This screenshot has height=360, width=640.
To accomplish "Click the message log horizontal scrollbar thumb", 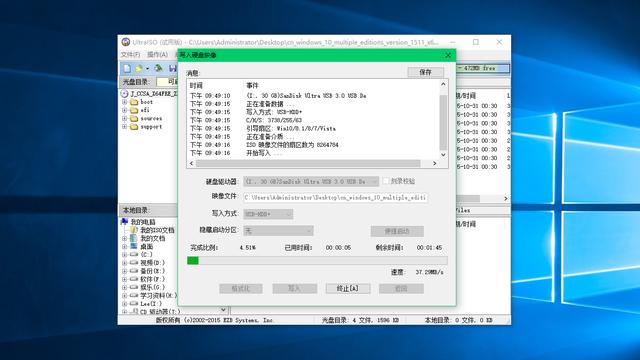I will point(308,163).
